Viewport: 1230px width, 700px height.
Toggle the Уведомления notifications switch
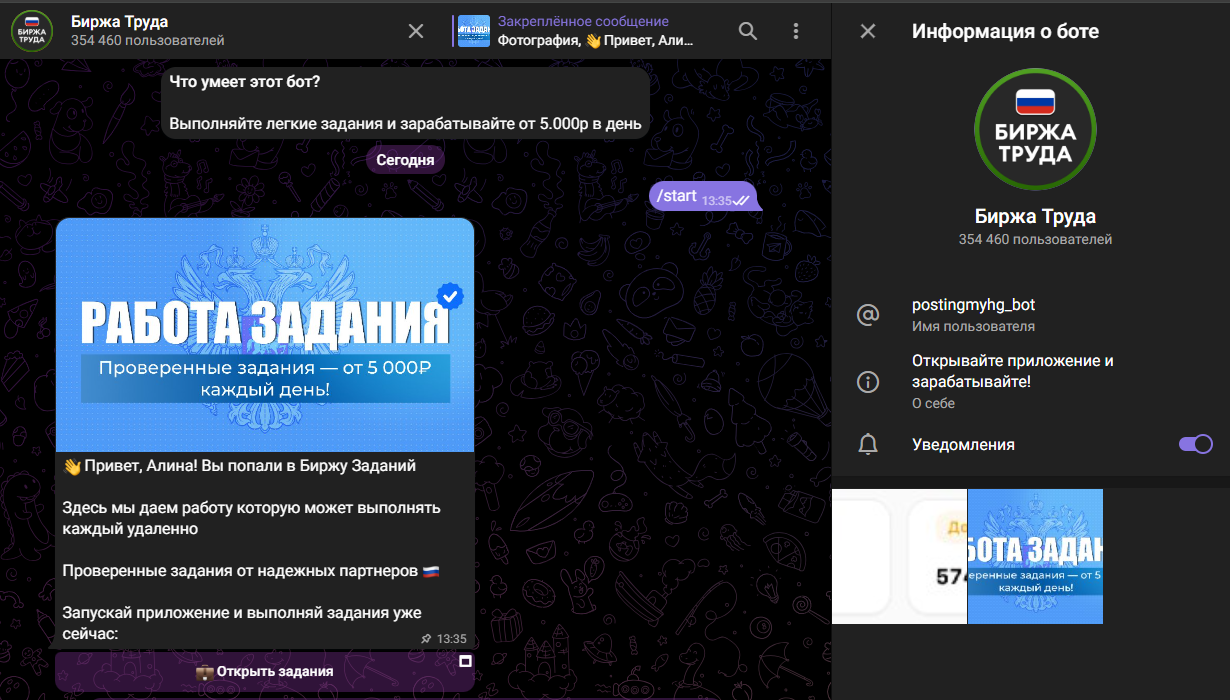(x=1195, y=444)
